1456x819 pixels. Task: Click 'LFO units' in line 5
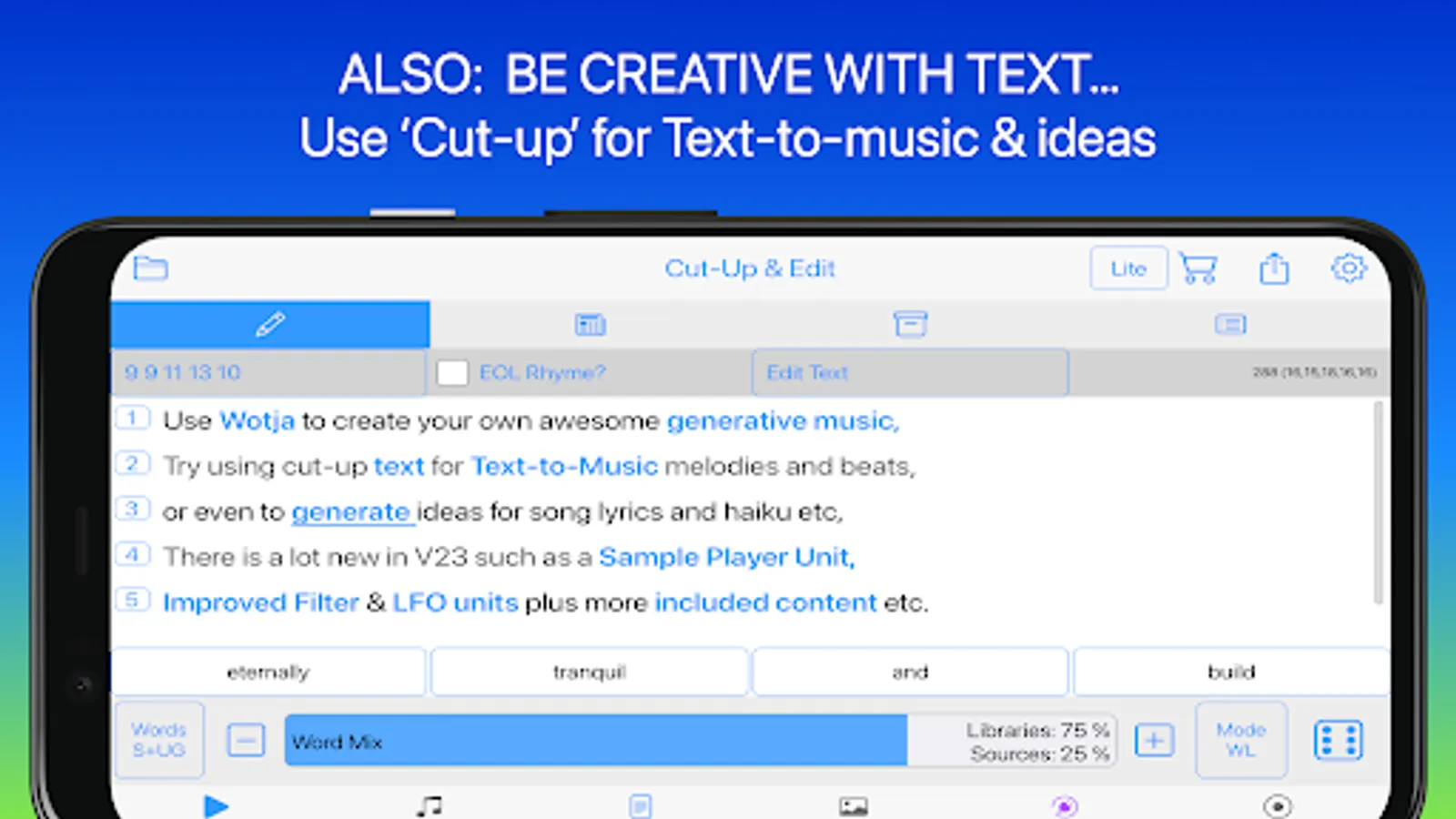pos(455,602)
